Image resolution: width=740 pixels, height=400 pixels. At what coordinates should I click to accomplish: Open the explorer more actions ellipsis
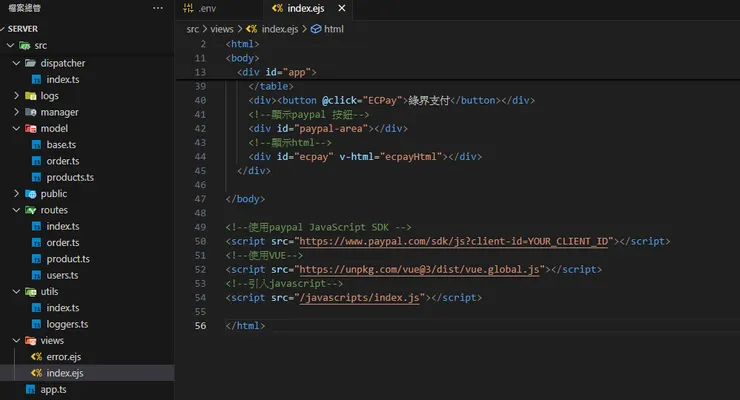[158, 8]
